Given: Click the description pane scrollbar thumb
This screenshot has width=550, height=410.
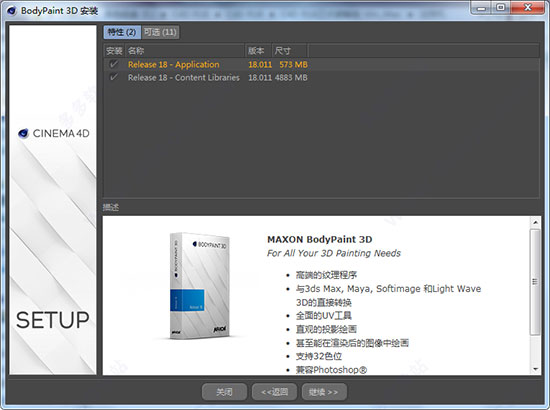Looking at the screenshot, I should click(x=535, y=282).
